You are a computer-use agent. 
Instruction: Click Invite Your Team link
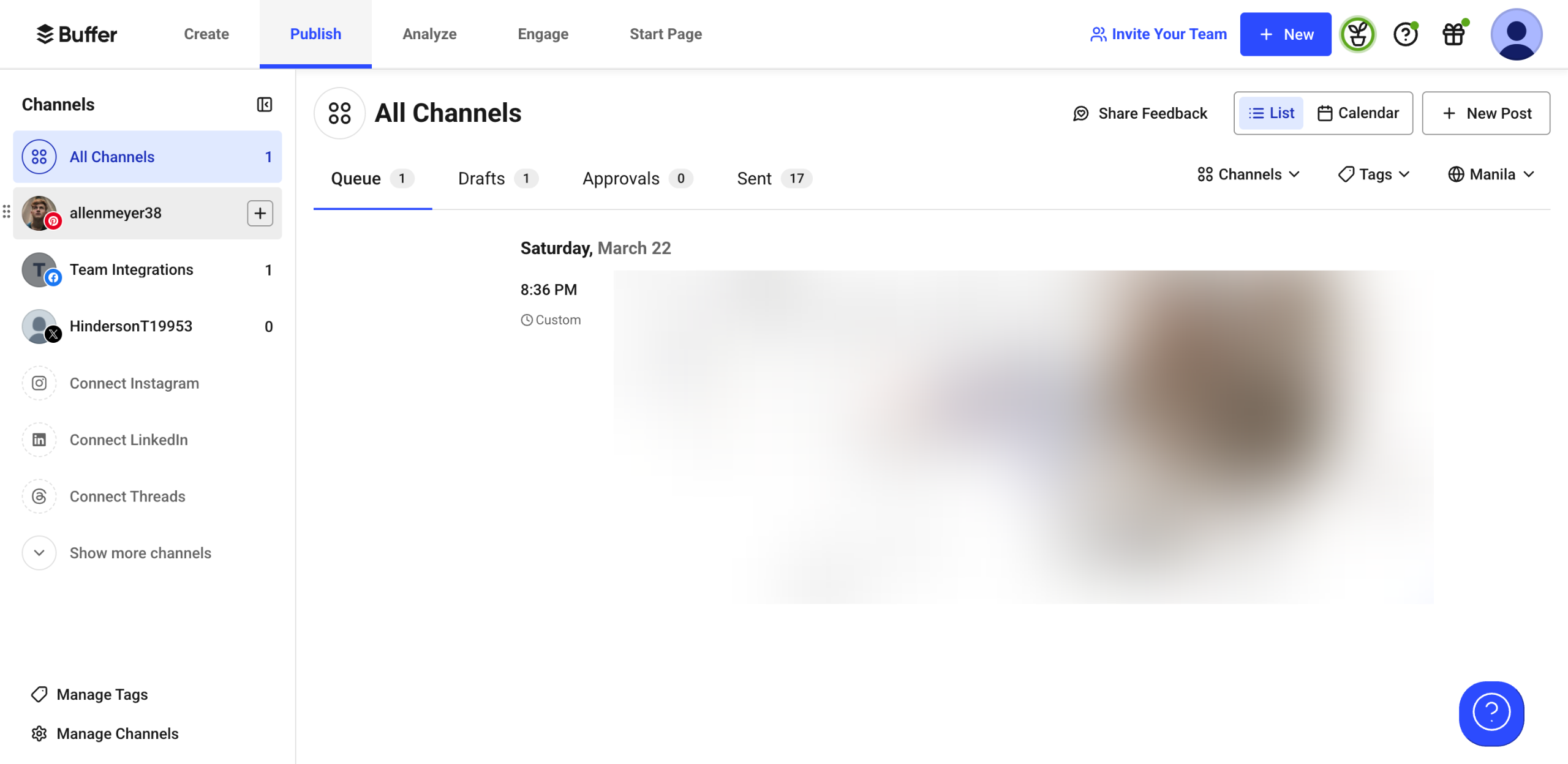click(x=1158, y=34)
